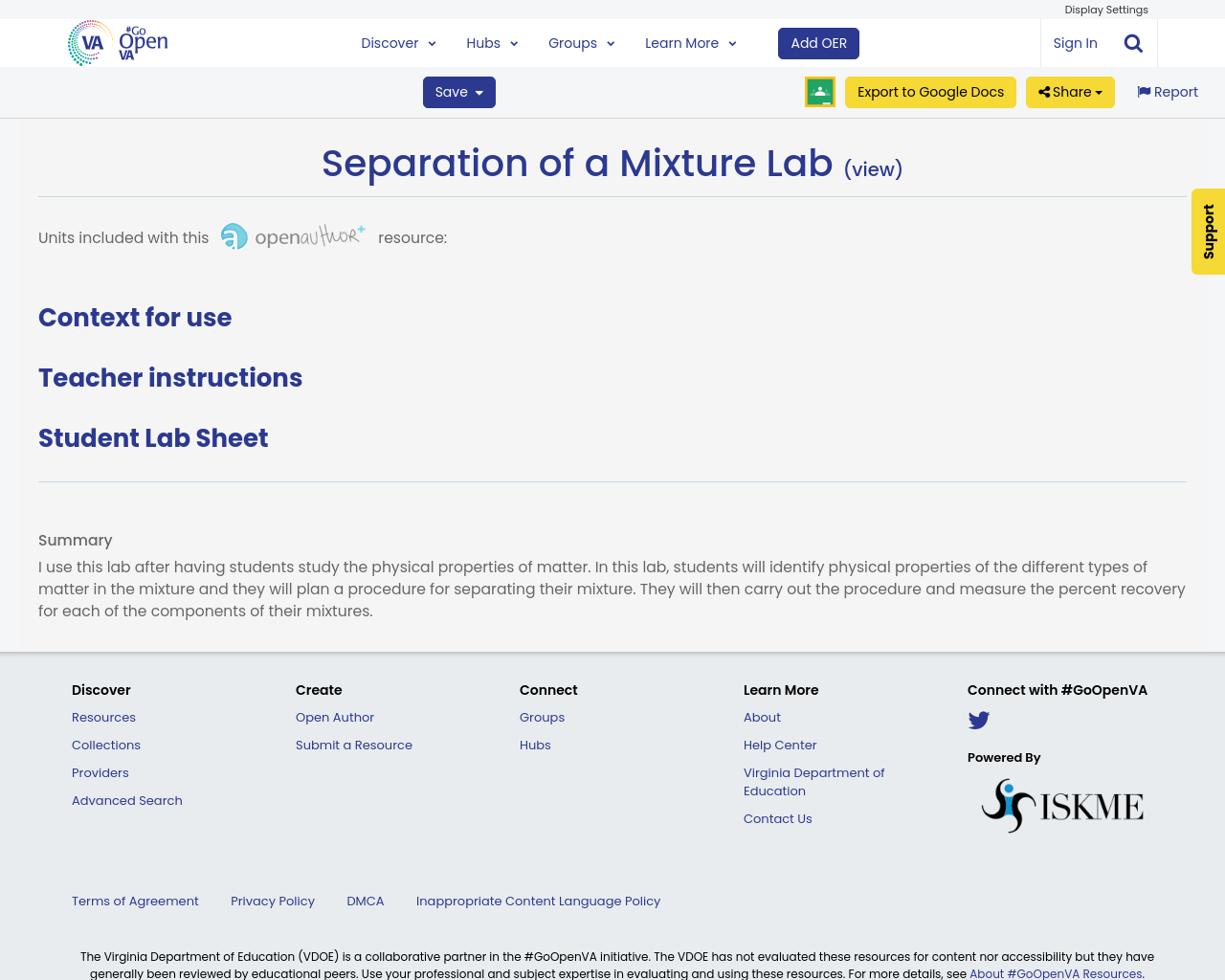
Task: Expand the Save dropdown
Action: [x=458, y=91]
